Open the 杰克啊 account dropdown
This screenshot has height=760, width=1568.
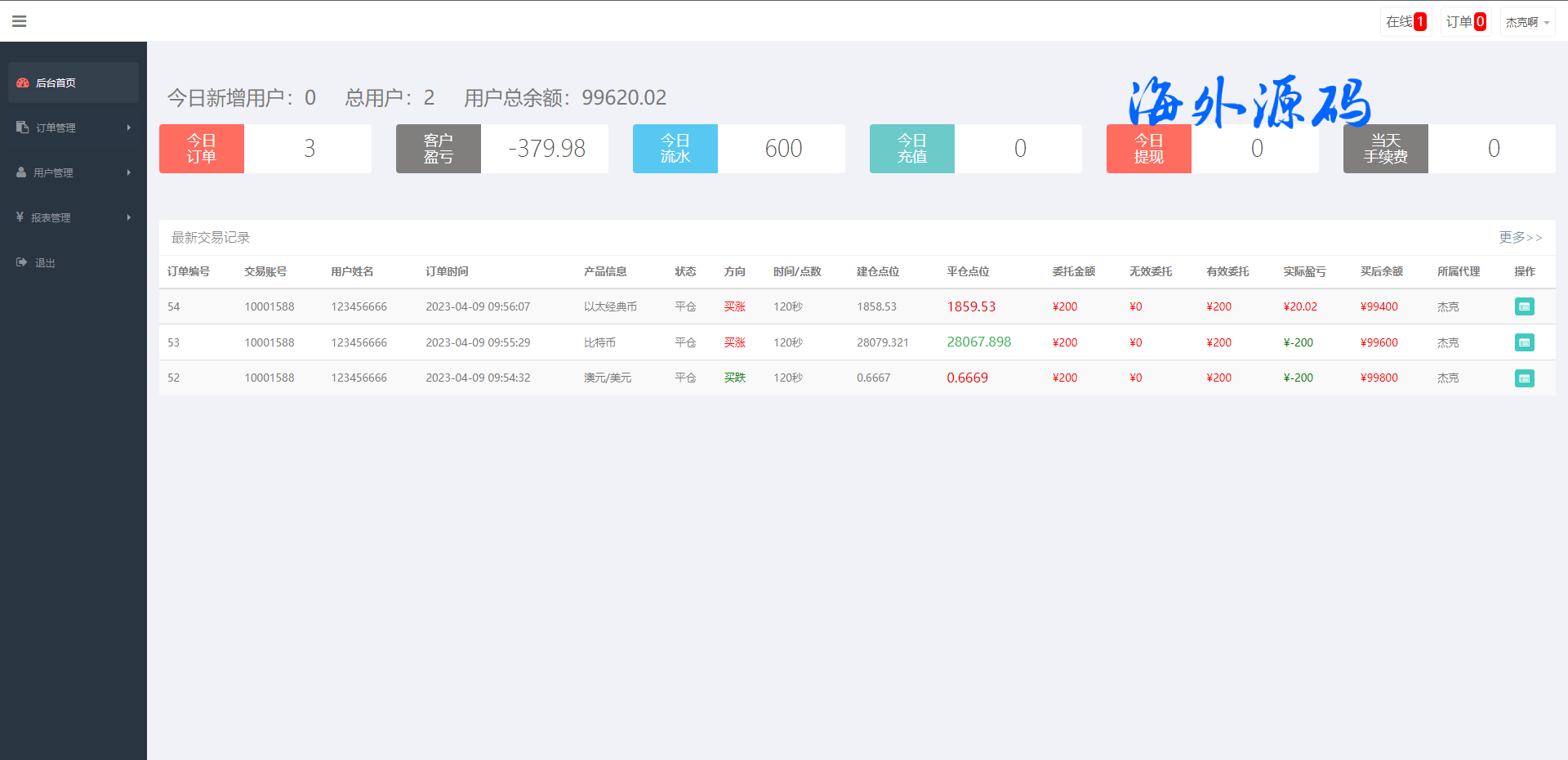(1526, 22)
